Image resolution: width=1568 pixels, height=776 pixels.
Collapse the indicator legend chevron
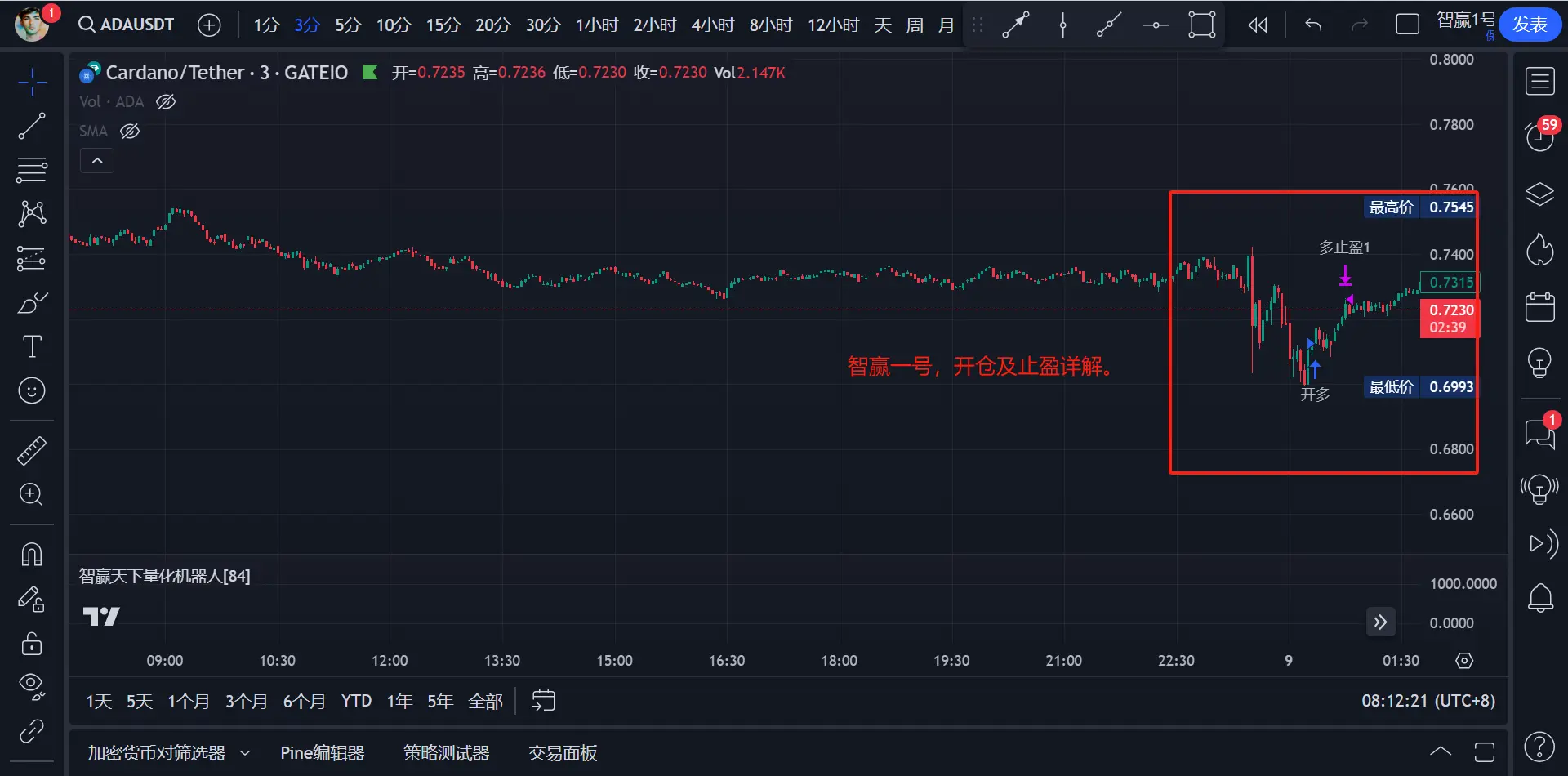(97, 160)
